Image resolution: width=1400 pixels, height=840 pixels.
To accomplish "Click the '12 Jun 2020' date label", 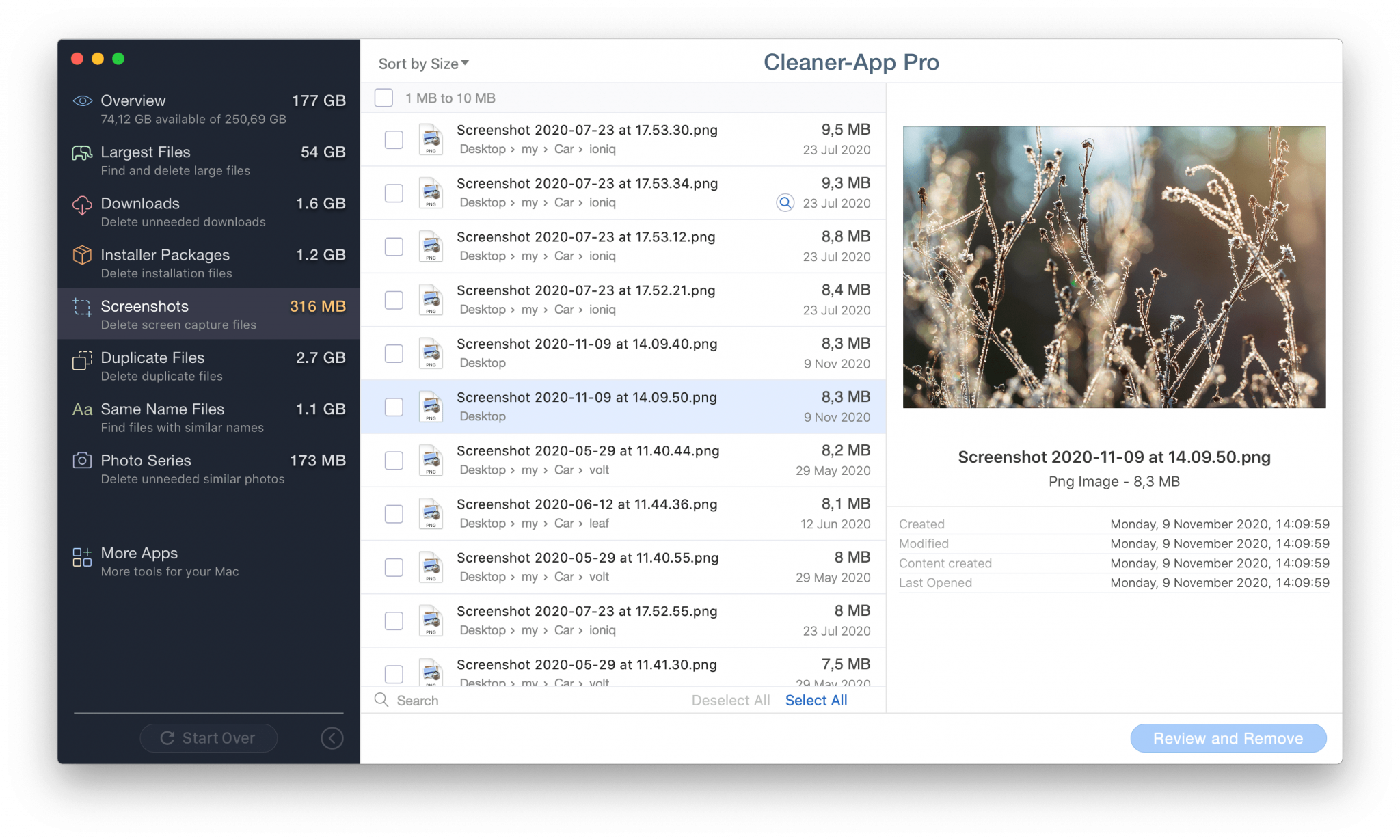I will point(835,524).
